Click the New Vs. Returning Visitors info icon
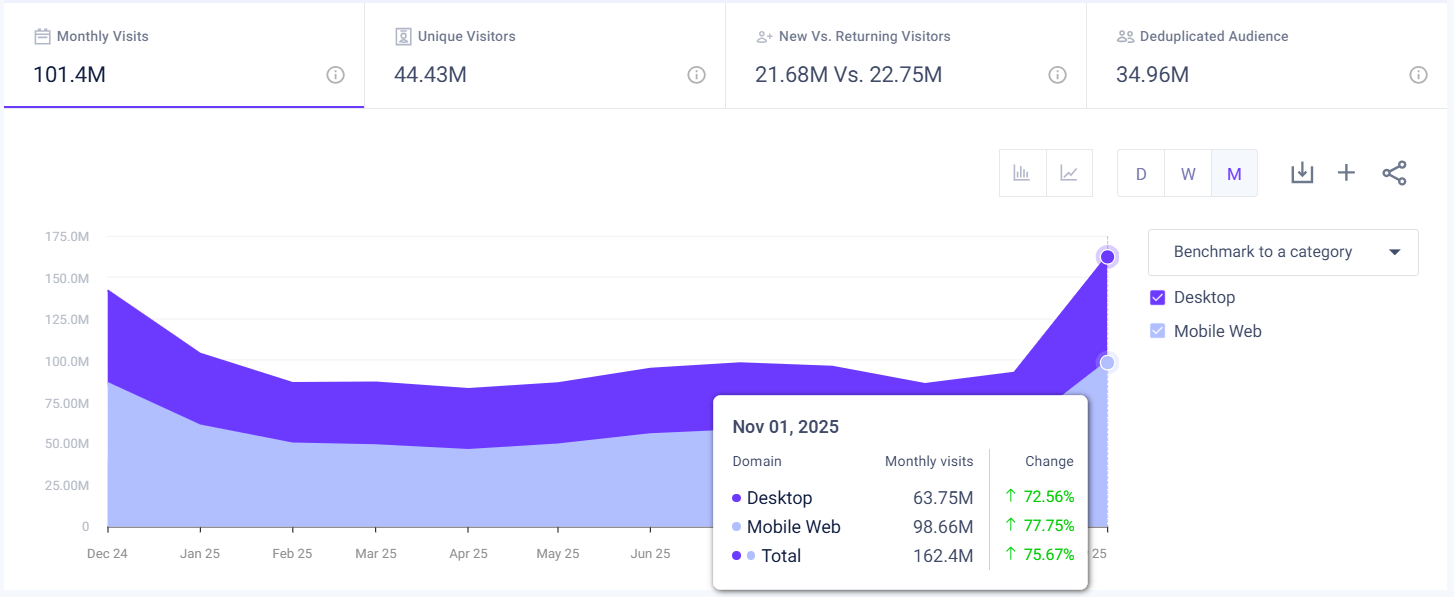 point(1057,74)
